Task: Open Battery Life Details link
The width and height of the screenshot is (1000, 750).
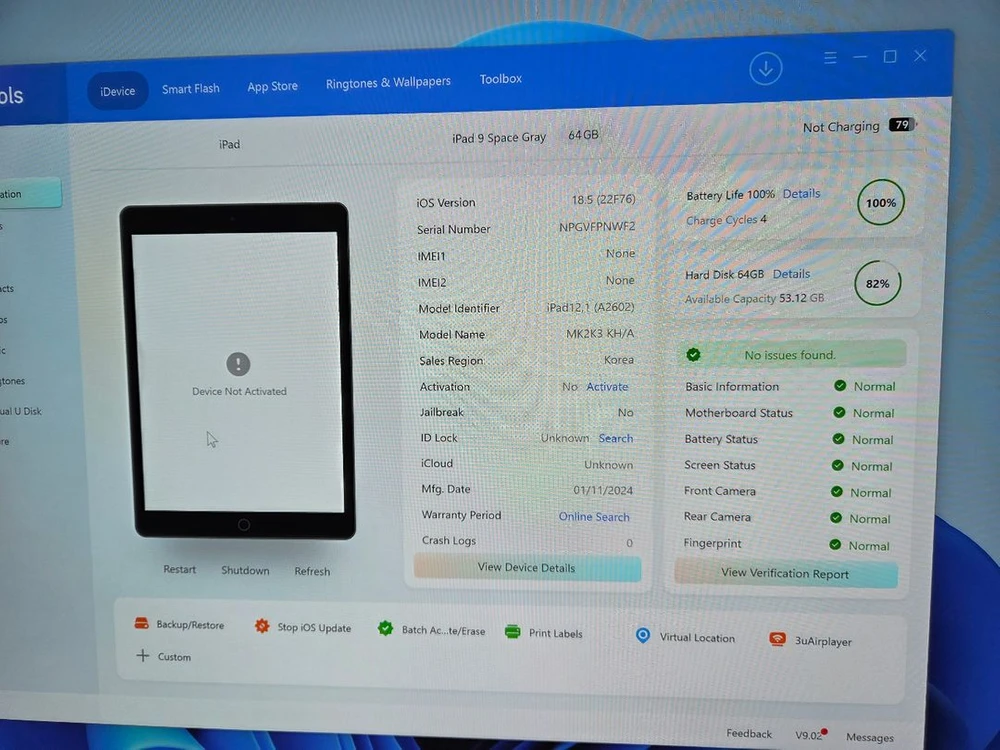Action: tap(801, 193)
